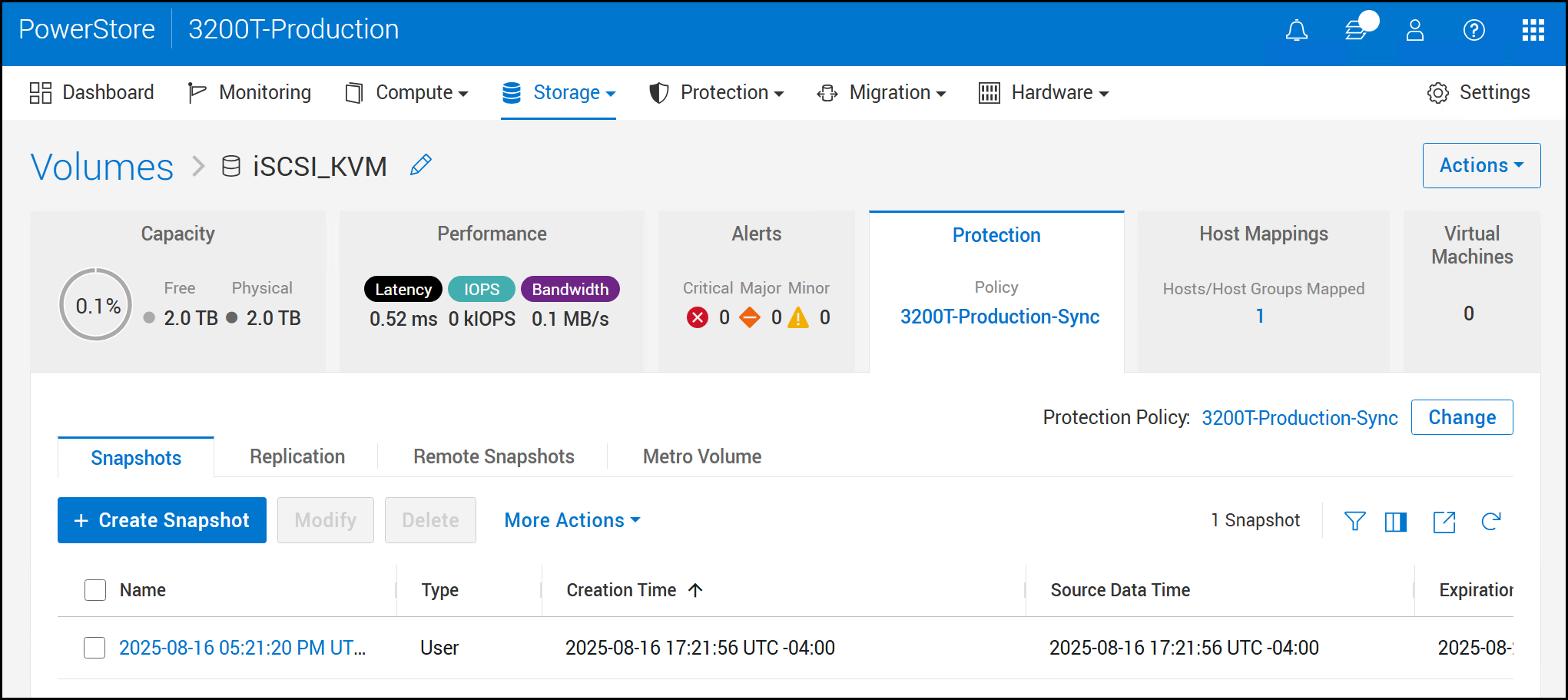
Task: Click the major alerts orange diamond icon
Action: [750, 317]
